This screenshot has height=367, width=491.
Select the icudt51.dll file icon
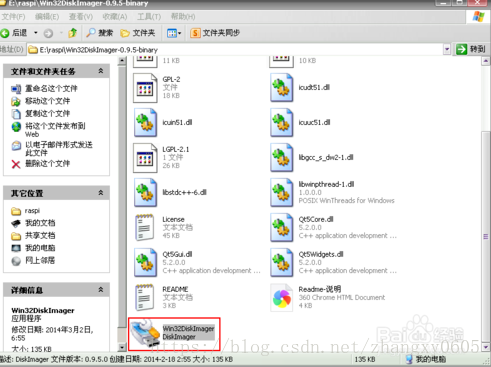[282, 88]
